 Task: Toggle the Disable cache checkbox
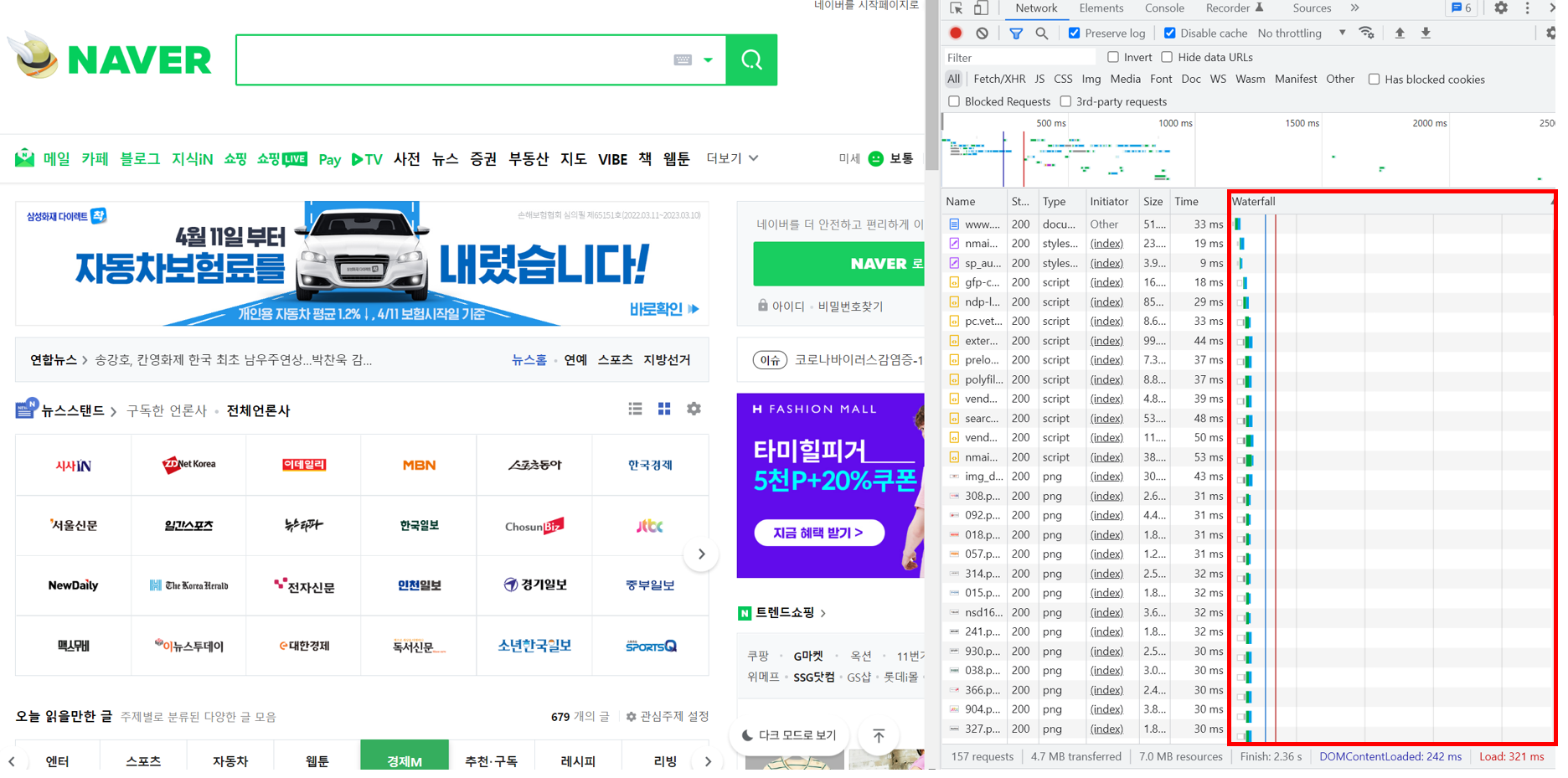[1170, 33]
